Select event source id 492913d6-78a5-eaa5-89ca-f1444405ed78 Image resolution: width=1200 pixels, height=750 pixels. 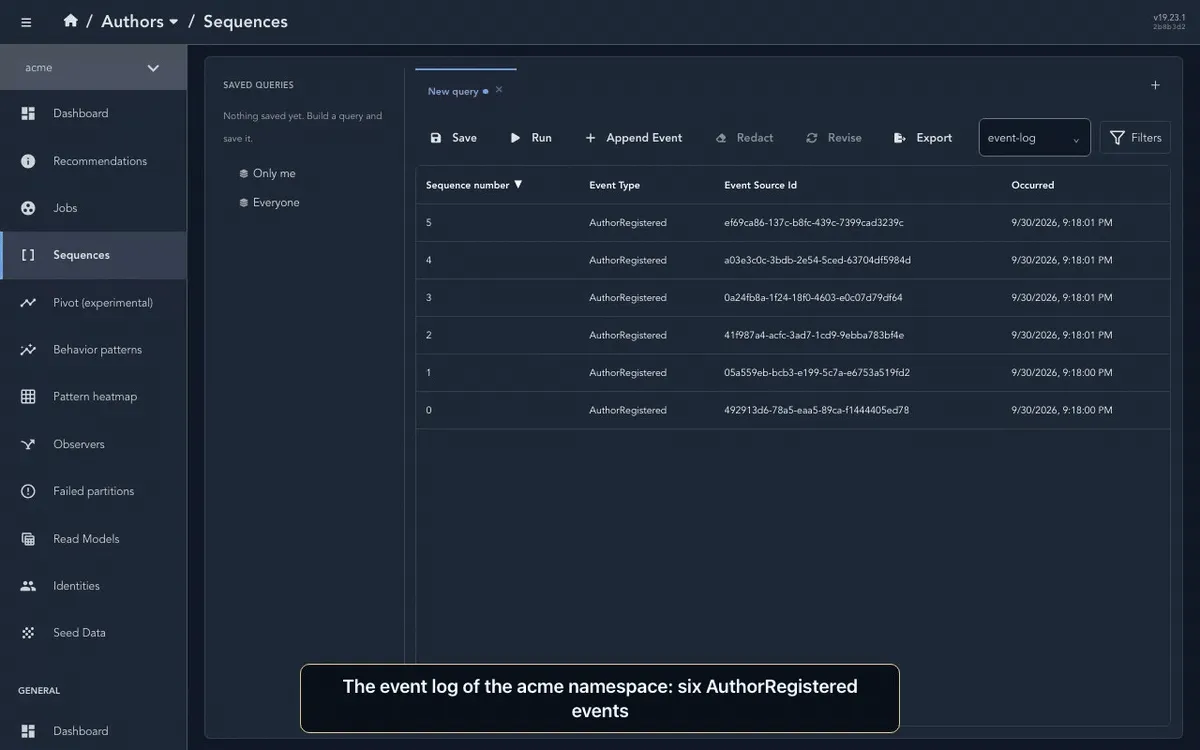[x=816, y=410]
